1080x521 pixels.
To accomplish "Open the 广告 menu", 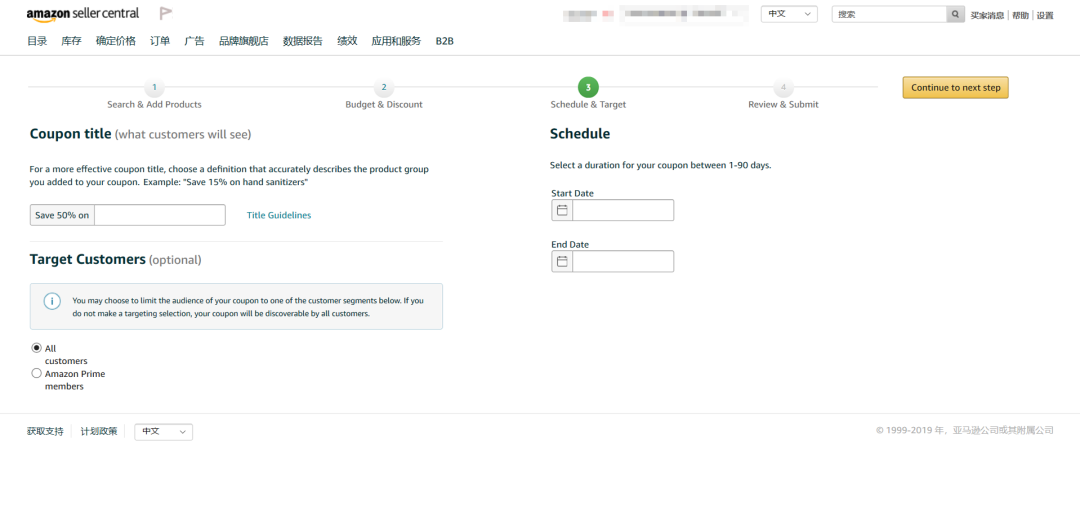I will point(194,41).
